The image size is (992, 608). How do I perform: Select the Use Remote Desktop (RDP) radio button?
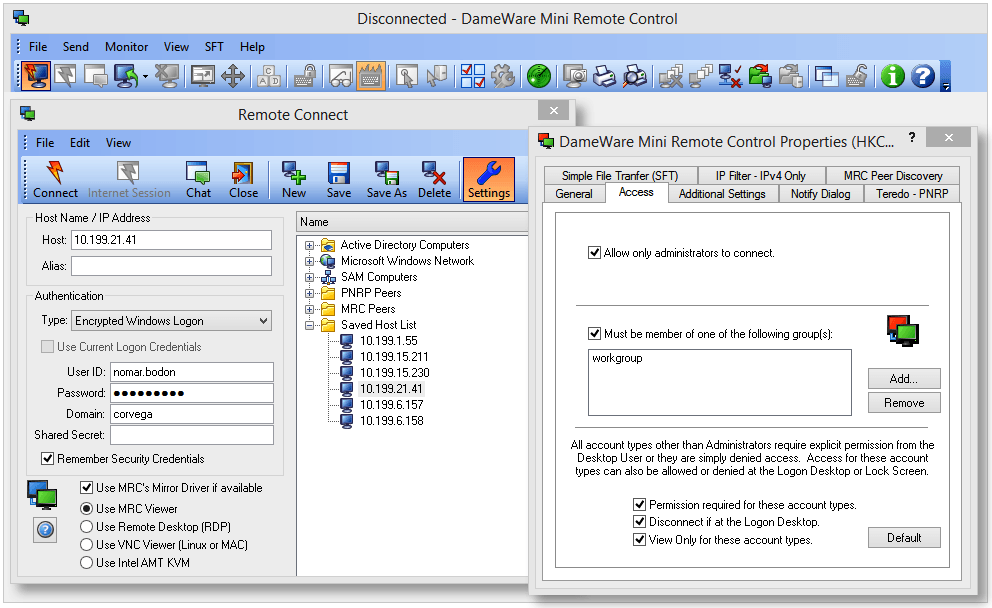(86, 527)
